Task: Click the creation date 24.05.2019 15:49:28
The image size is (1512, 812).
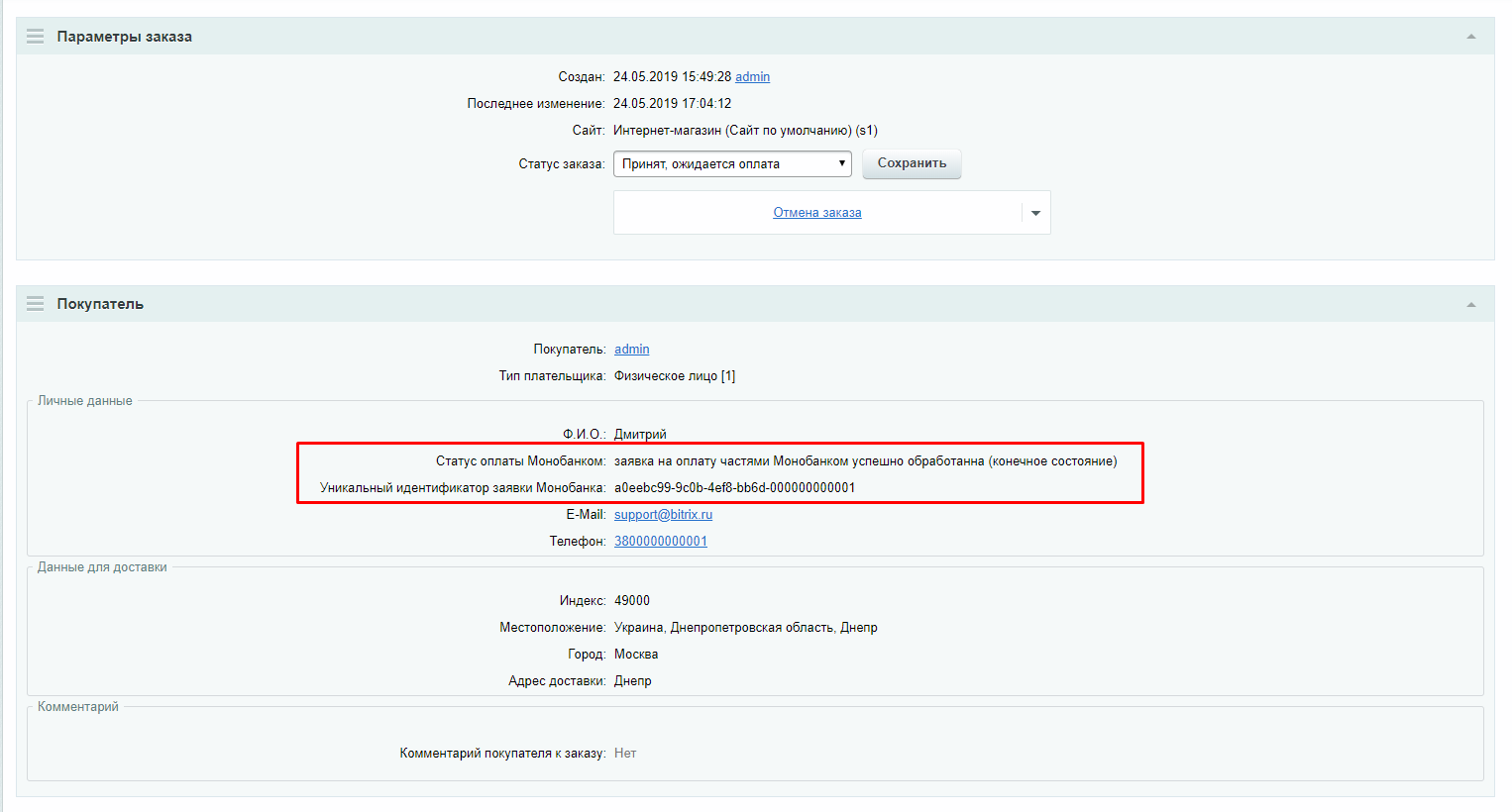Action: (x=672, y=77)
